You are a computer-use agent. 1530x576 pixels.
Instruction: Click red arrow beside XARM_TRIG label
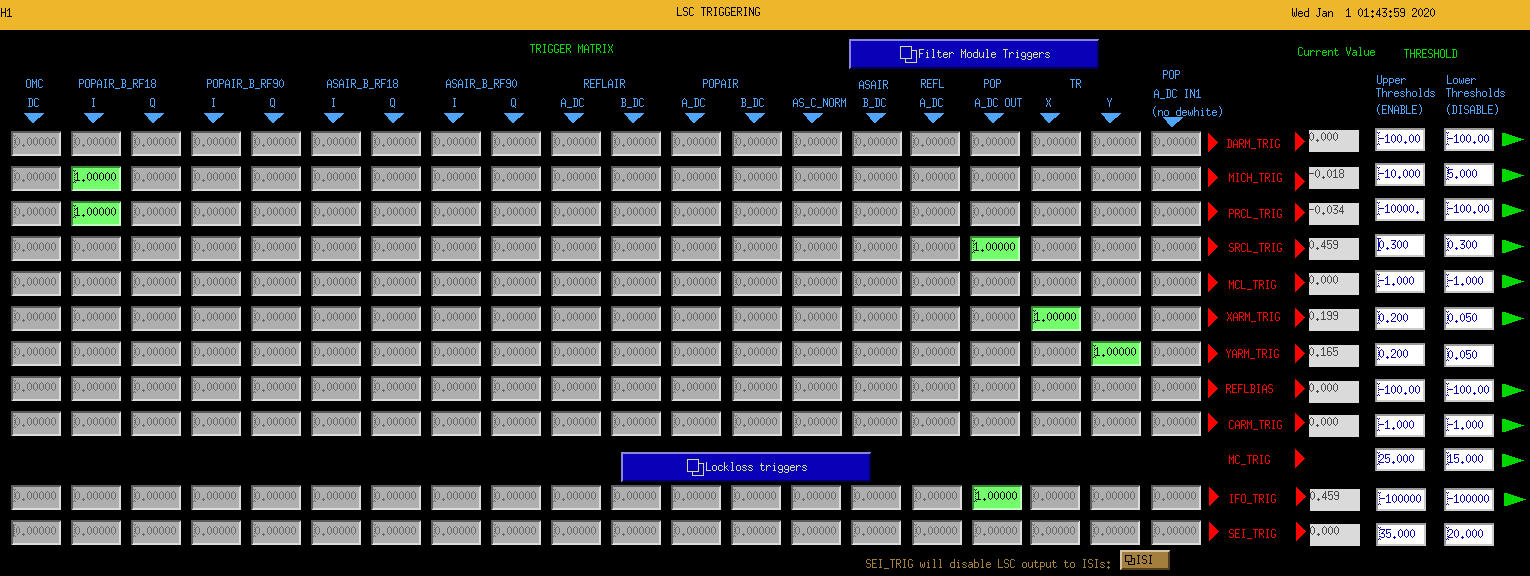1214,317
